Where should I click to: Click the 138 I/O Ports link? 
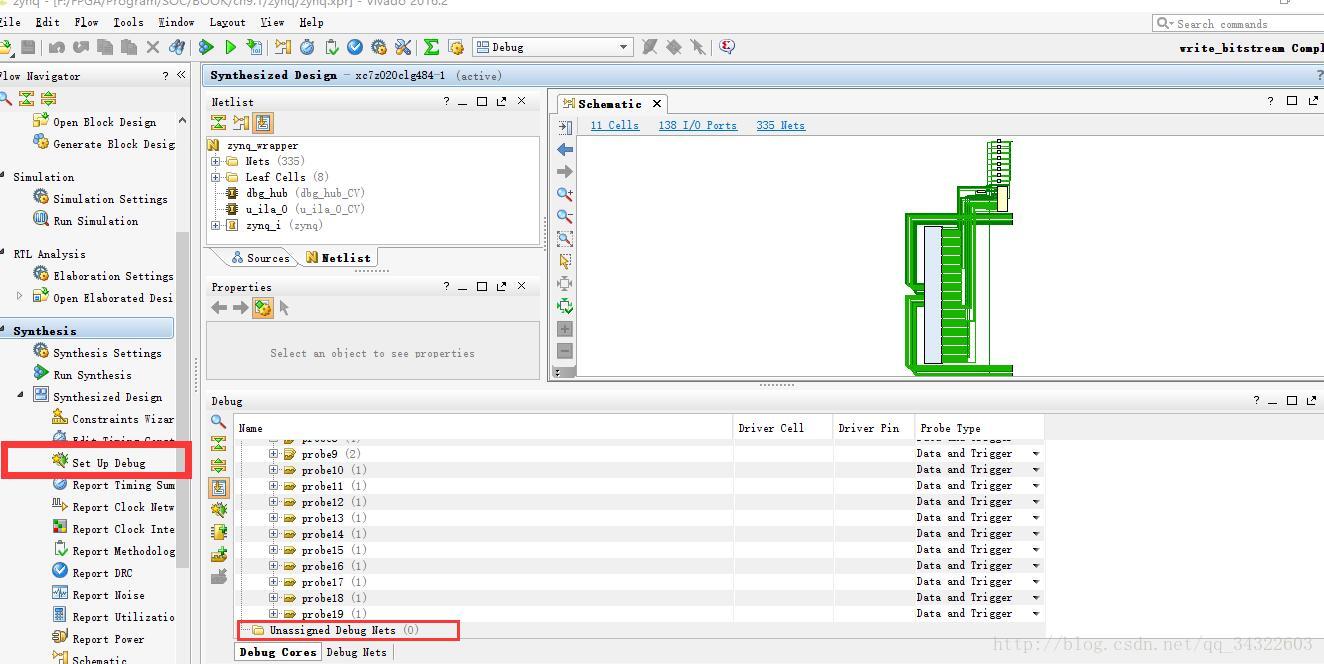pos(697,125)
